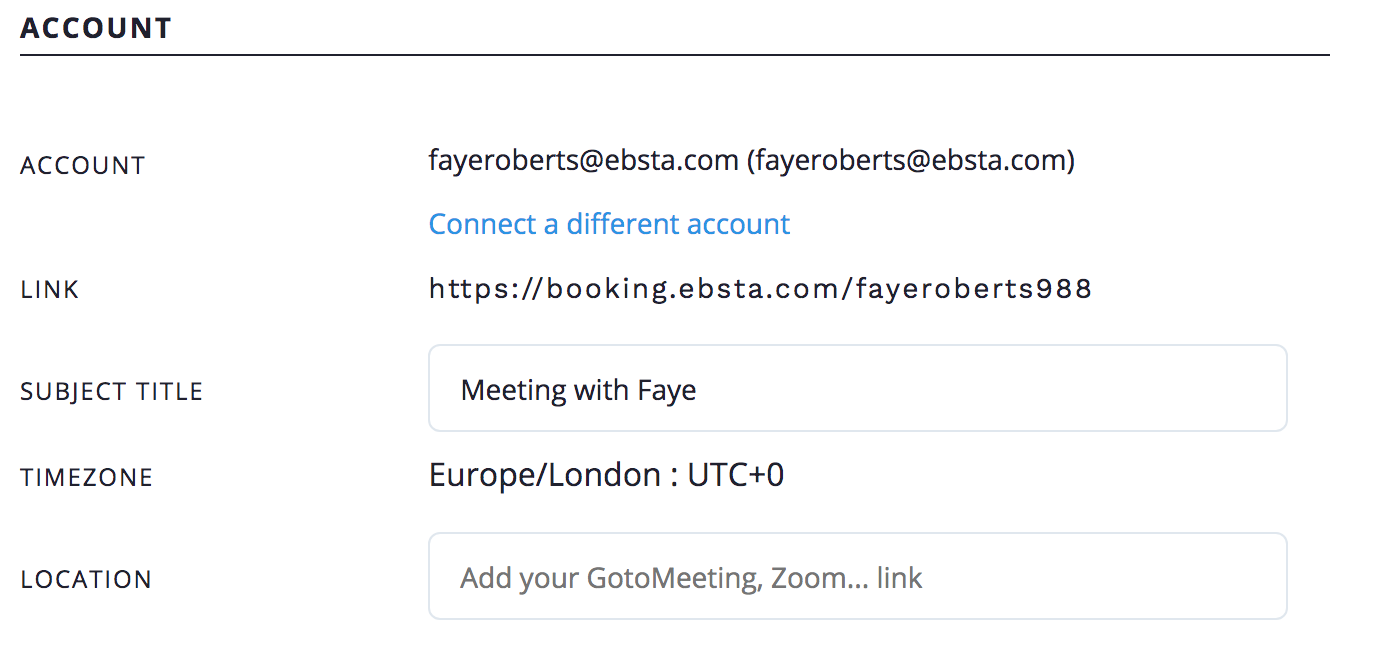Click the LOCATION field label
This screenshot has height=668, width=1382.
click(86, 580)
